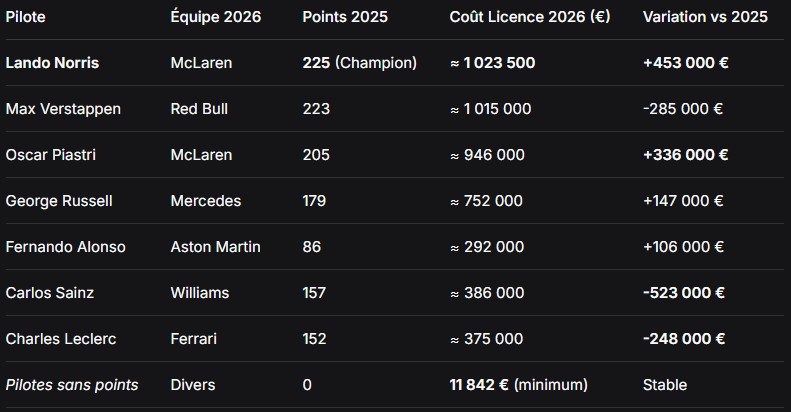Select the George Russell row name
The height and width of the screenshot is (412, 791).
[x=59, y=201]
